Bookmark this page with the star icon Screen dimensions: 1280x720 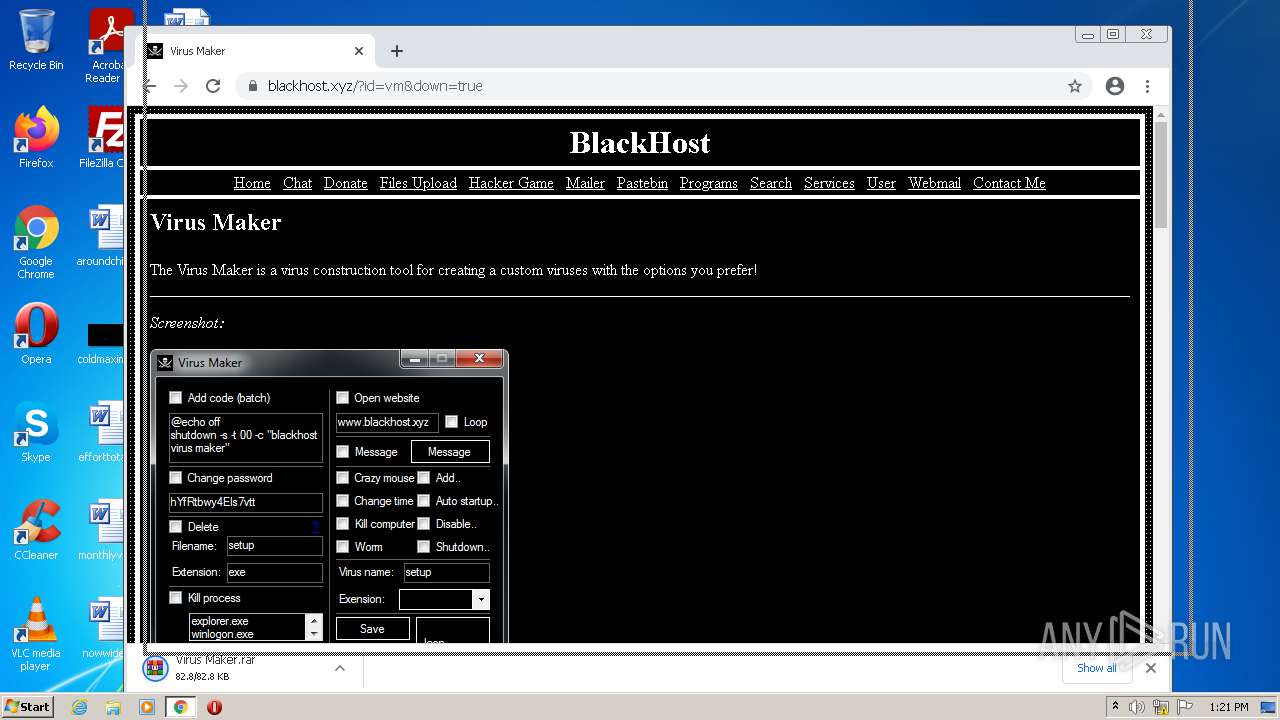[1075, 86]
